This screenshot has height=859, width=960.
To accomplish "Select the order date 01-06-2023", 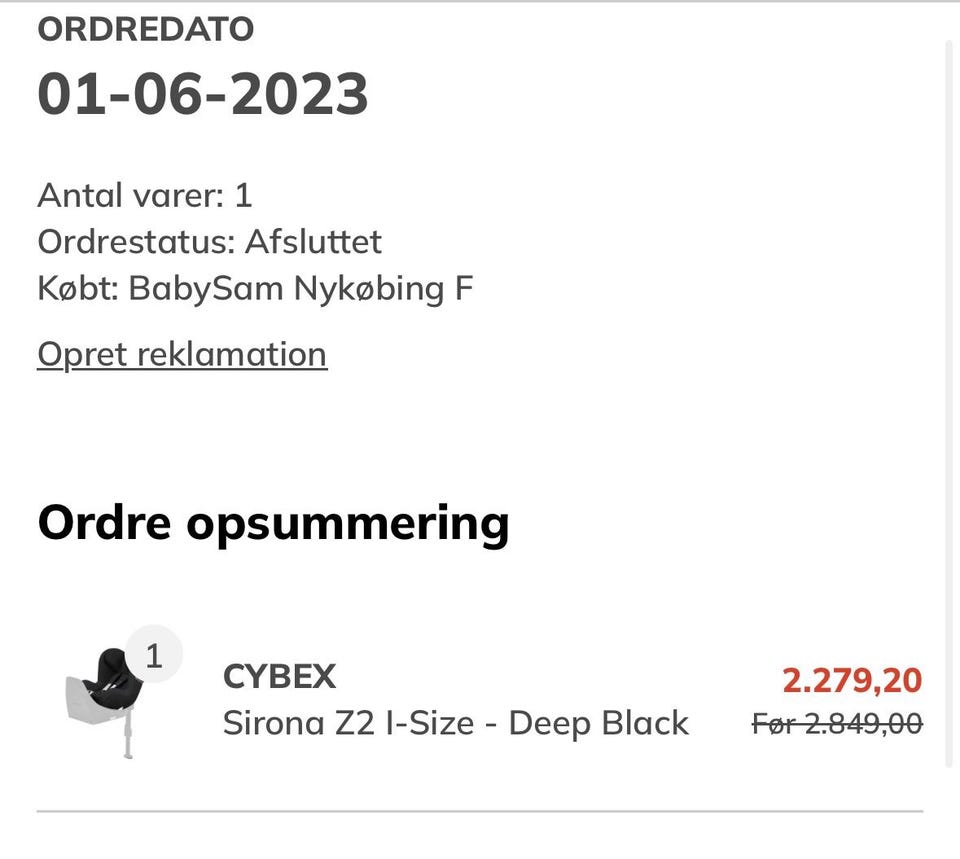I will [203, 94].
